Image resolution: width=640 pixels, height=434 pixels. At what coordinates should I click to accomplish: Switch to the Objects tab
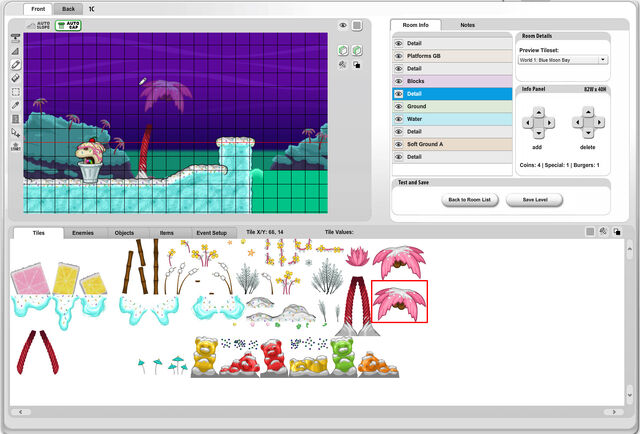pyautogui.click(x=124, y=233)
